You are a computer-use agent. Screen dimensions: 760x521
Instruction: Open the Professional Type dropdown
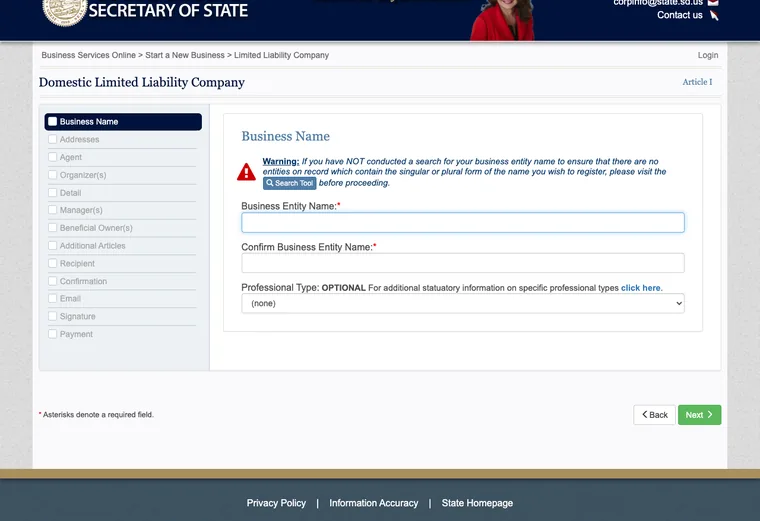(x=463, y=303)
